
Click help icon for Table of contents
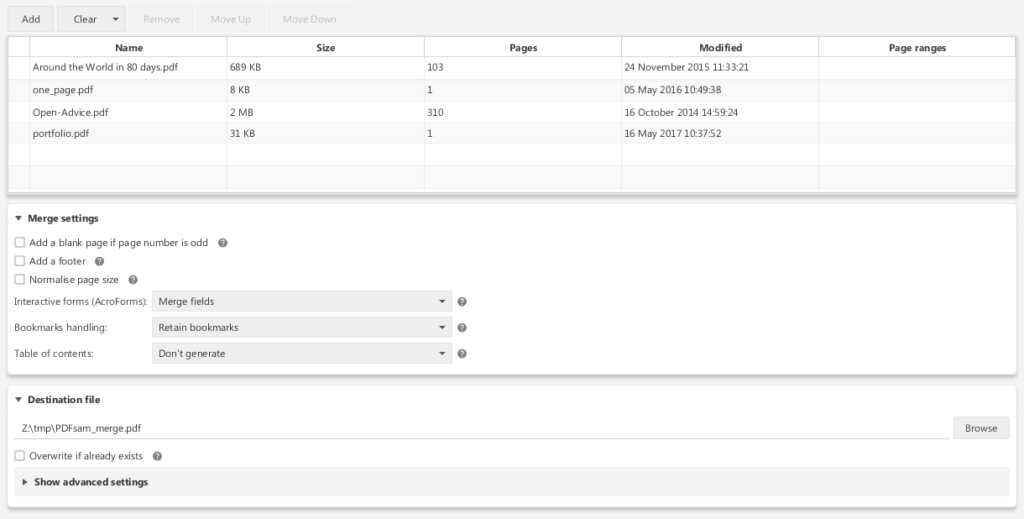[x=462, y=354]
